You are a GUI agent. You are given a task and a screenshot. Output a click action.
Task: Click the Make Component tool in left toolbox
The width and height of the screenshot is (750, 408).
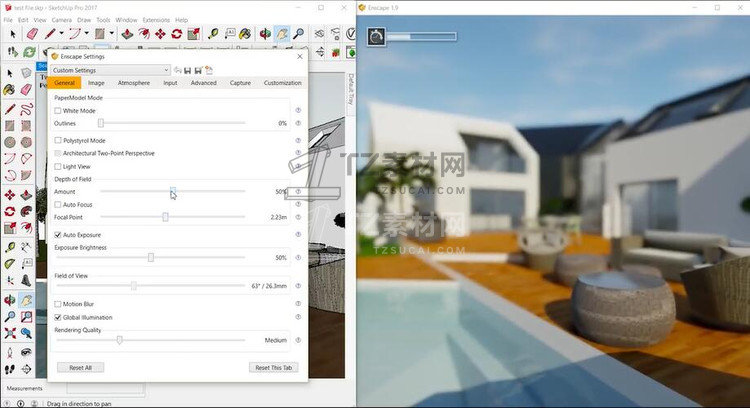click(x=26, y=73)
